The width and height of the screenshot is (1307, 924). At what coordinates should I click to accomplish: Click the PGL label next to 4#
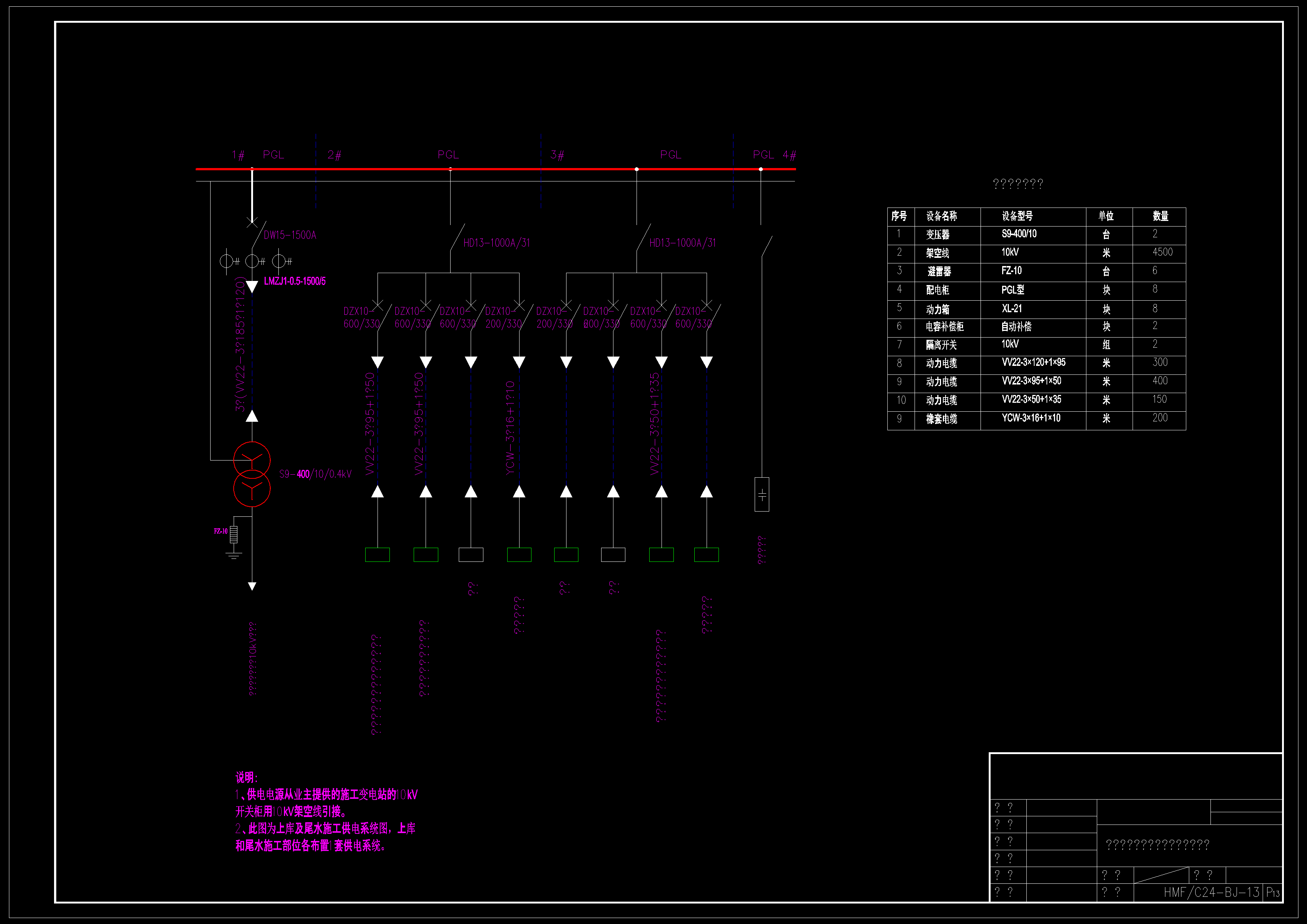[x=763, y=155]
